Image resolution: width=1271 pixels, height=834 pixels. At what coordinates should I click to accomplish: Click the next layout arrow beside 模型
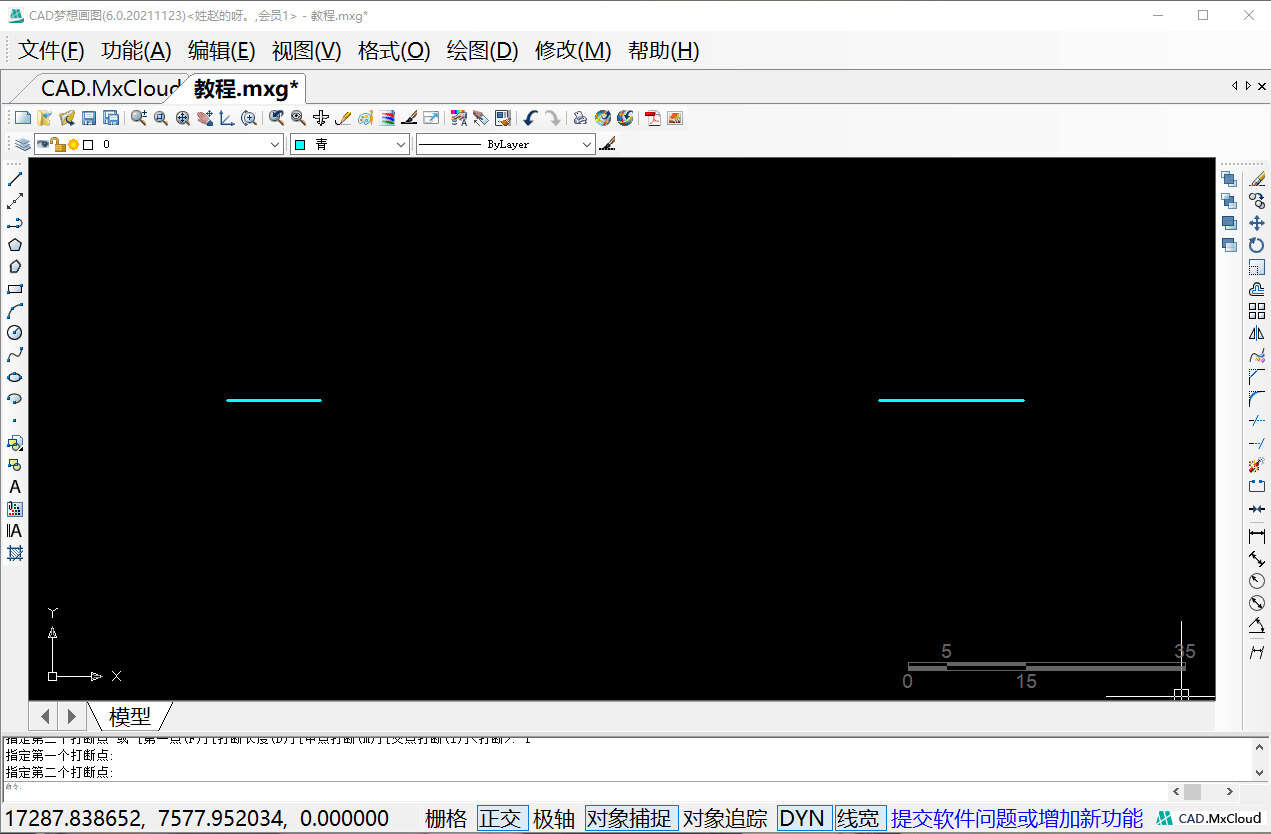click(x=71, y=716)
